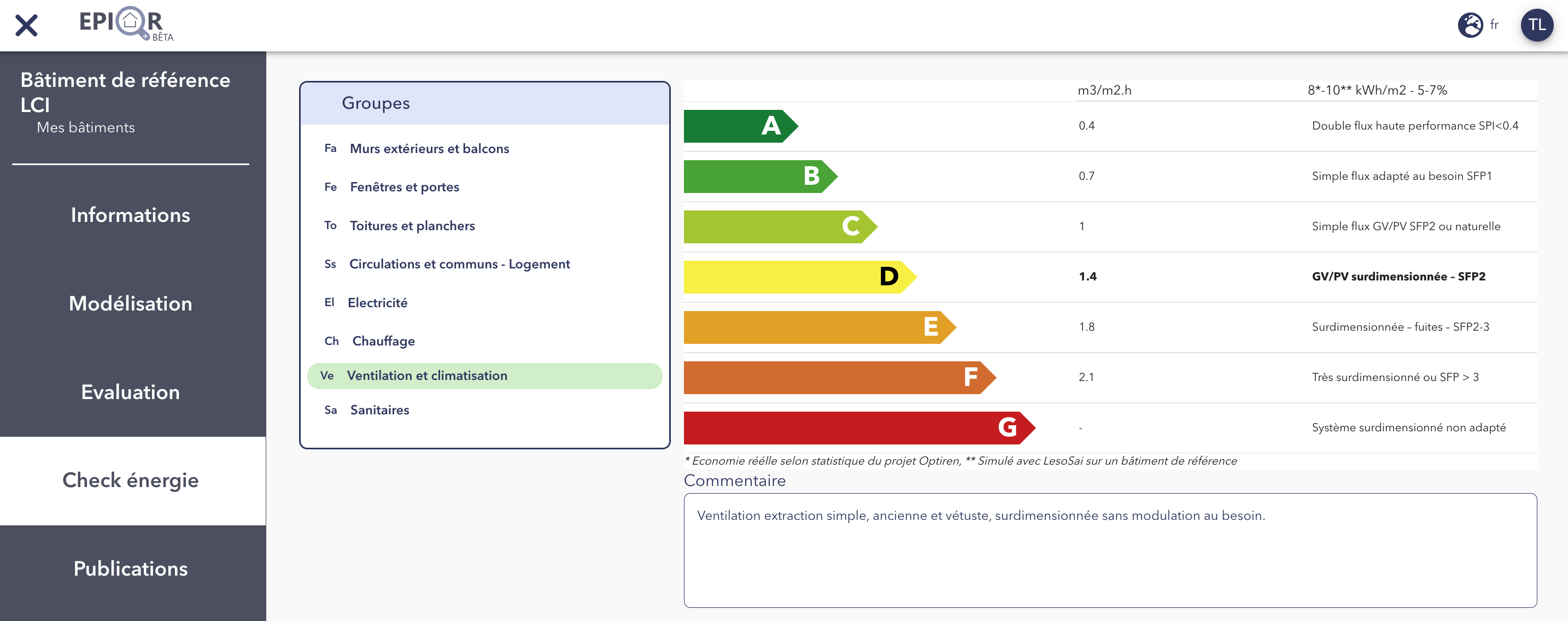Click the 2.1 value in class F row
Image resolution: width=1568 pixels, height=621 pixels.
tap(1086, 378)
